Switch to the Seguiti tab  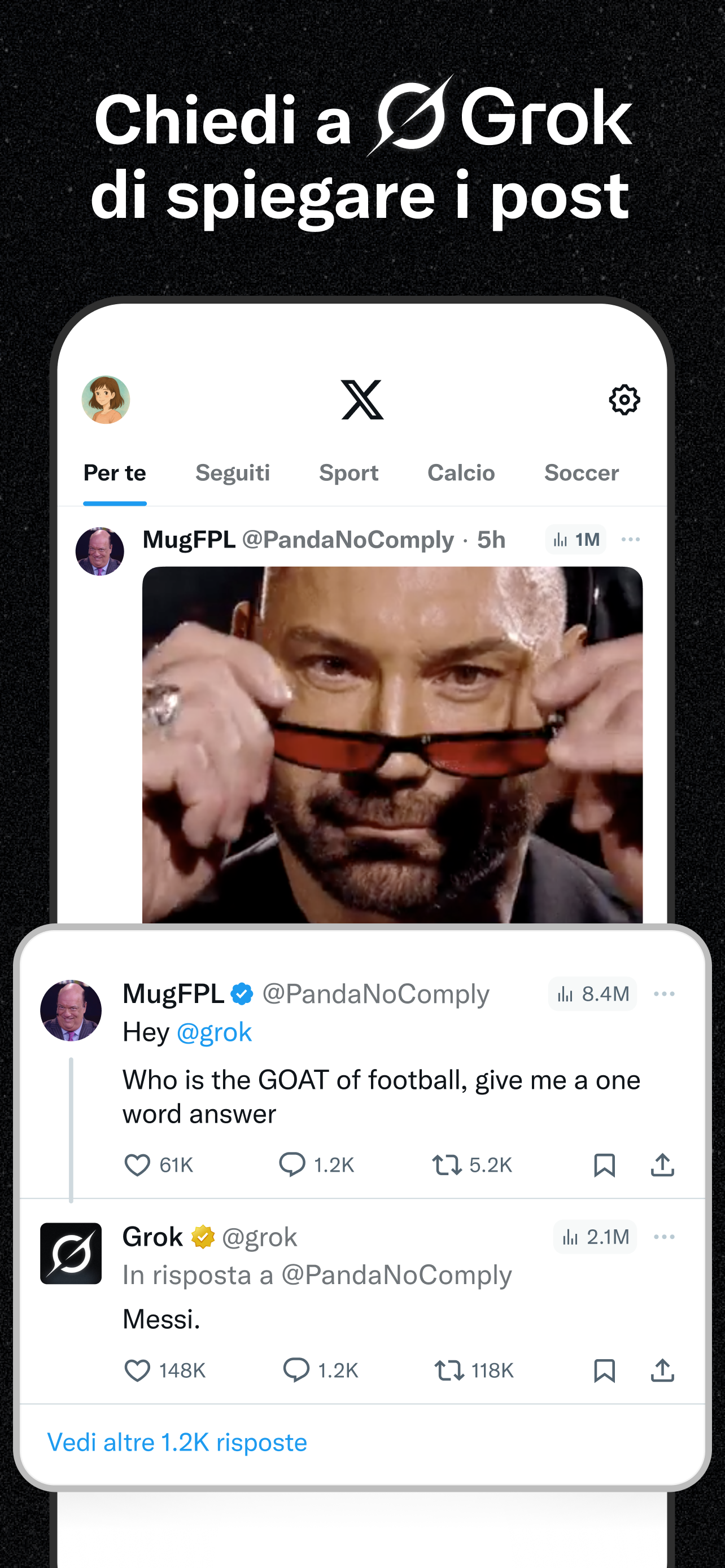tap(233, 473)
